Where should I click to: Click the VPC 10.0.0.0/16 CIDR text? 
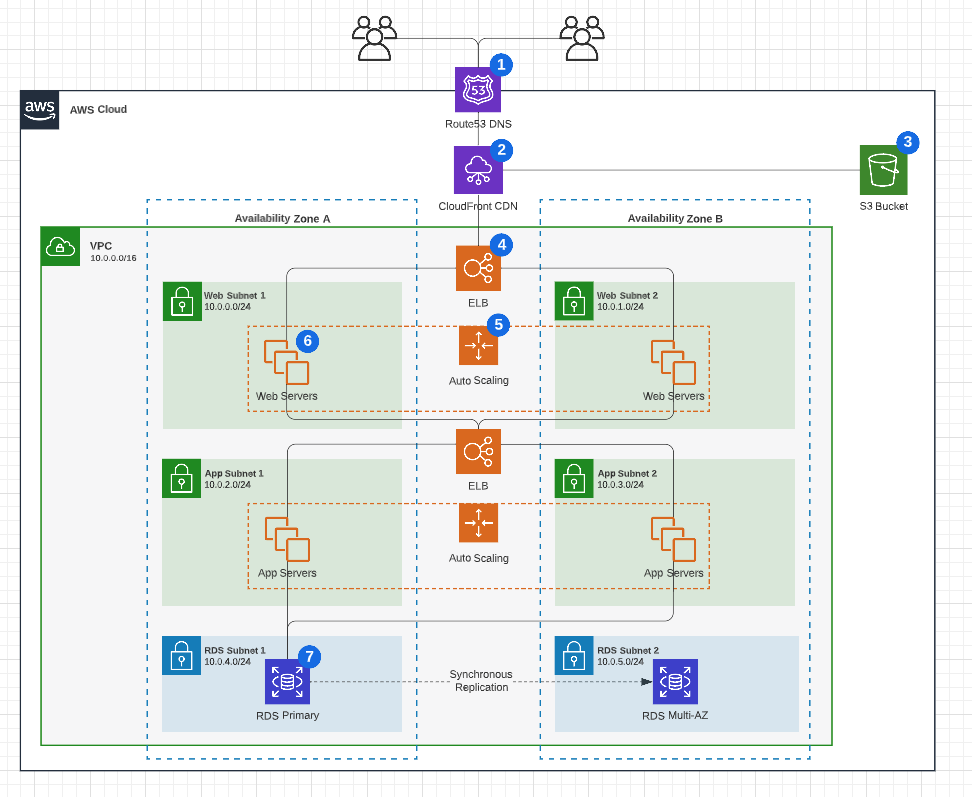tap(113, 258)
